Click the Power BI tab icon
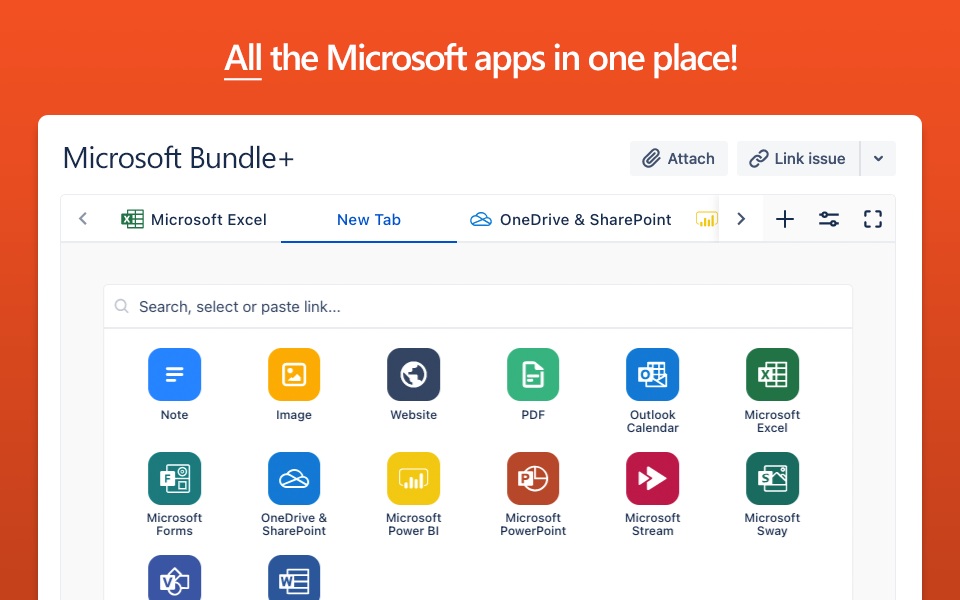 pos(707,219)
